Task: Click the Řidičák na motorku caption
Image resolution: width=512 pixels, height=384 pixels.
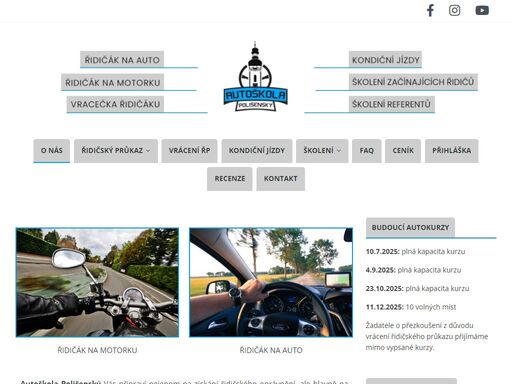Action: (x=97, y=350)
